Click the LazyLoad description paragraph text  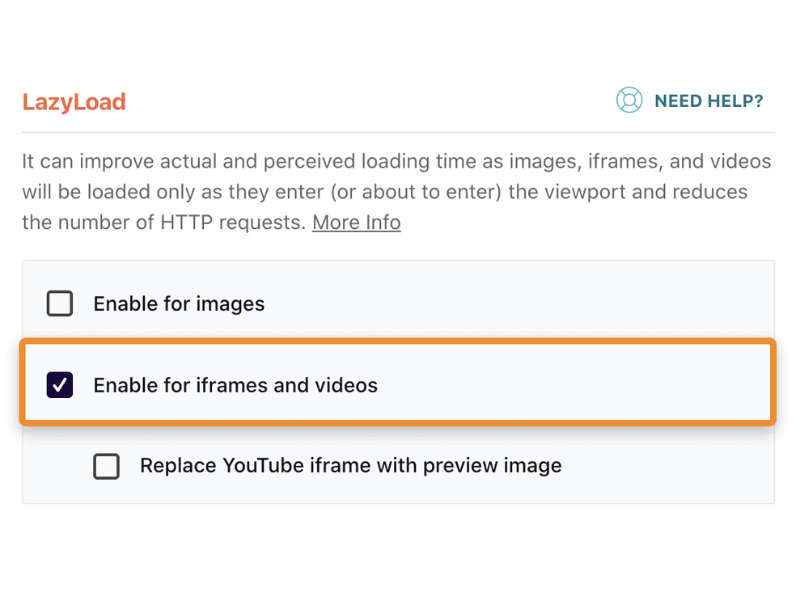(x=396, y=192)
